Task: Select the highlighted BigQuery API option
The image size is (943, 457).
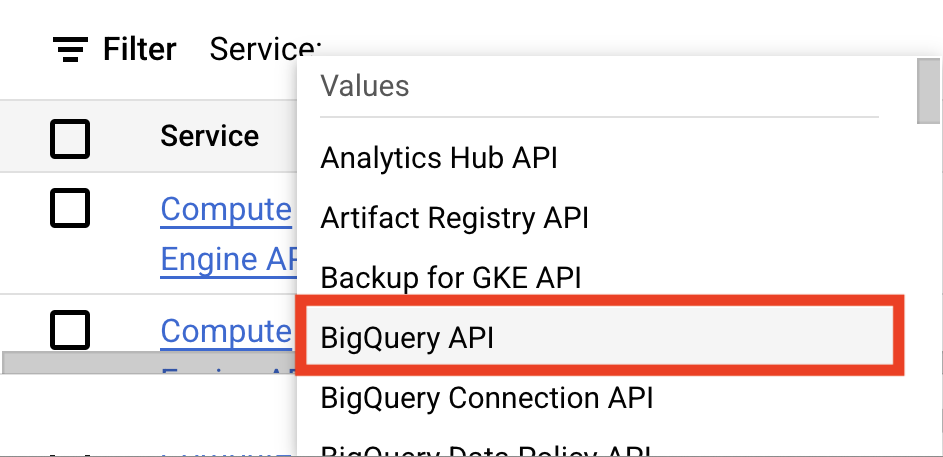Action: pos(407,337)
